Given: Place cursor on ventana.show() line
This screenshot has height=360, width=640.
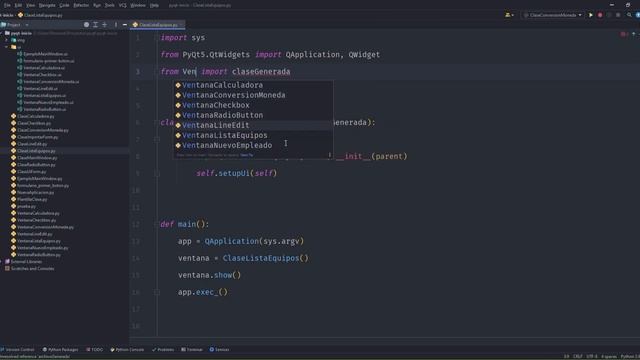Looking at the screenshot, I should [209, 275].
